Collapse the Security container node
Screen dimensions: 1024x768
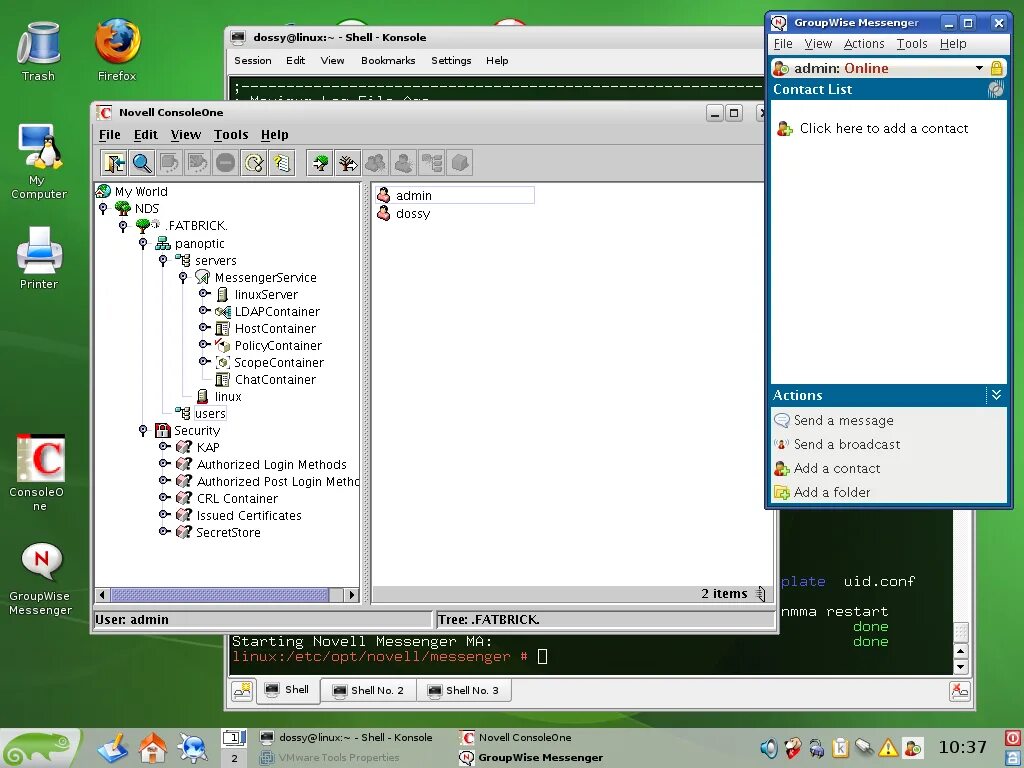pos(143,430)
